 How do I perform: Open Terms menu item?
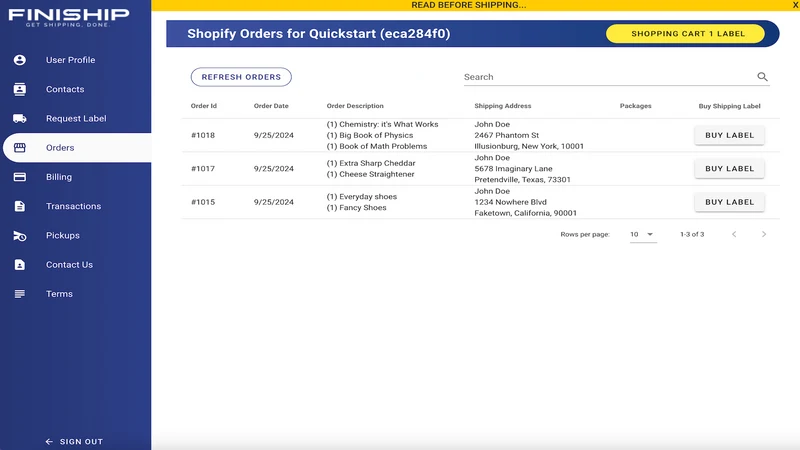[x=77, y=294]
